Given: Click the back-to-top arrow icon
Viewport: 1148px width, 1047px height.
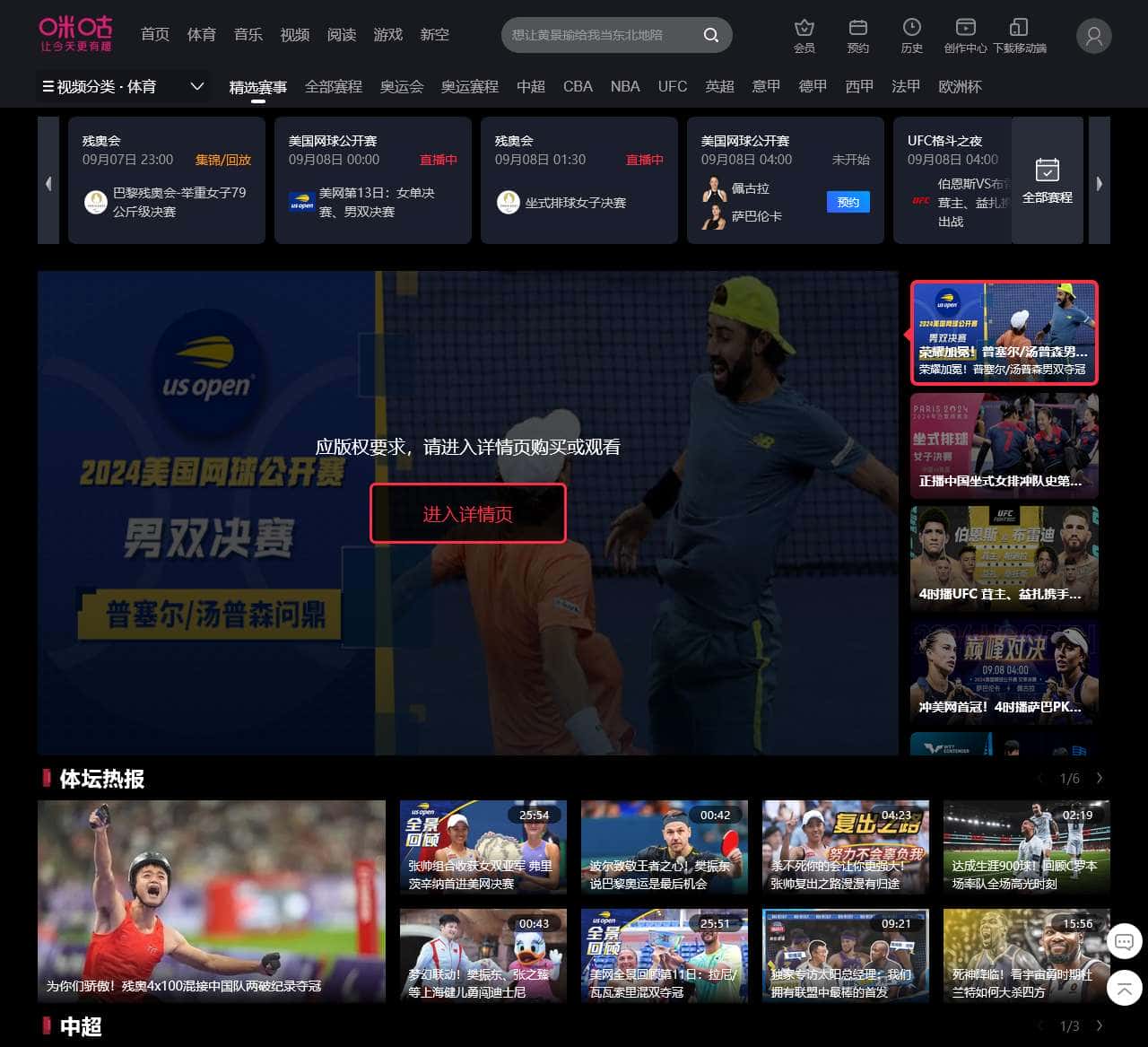Looking at the screenshot, I should pos(1124,988).
